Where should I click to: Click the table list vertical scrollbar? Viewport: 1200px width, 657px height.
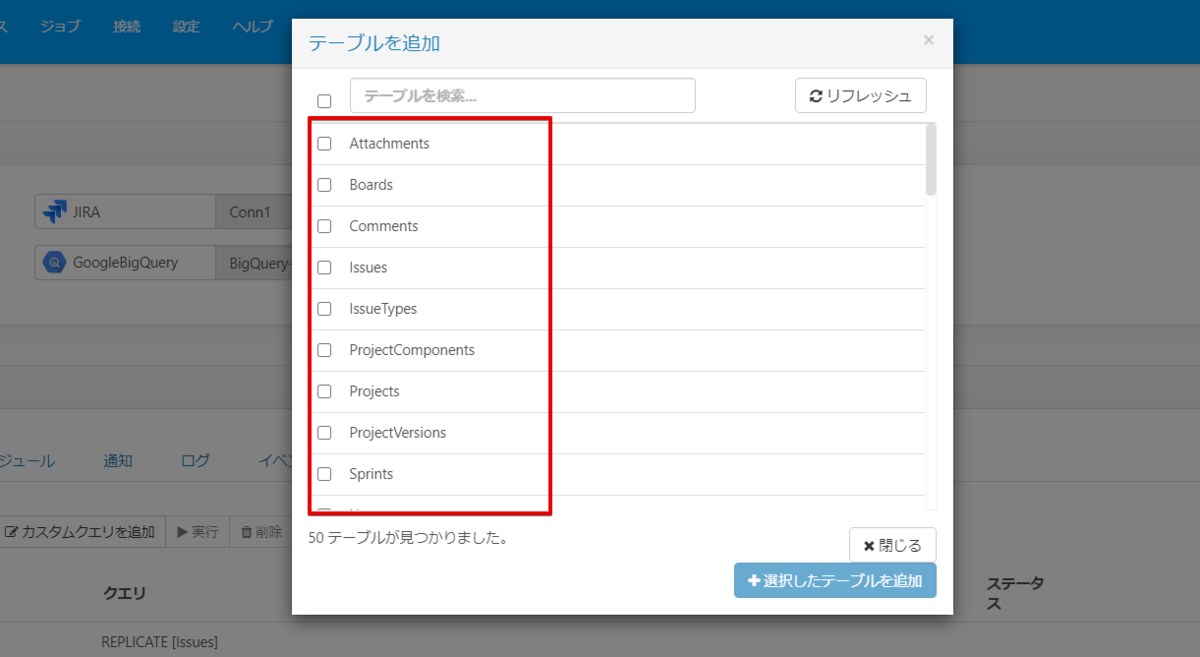(931, 160)
